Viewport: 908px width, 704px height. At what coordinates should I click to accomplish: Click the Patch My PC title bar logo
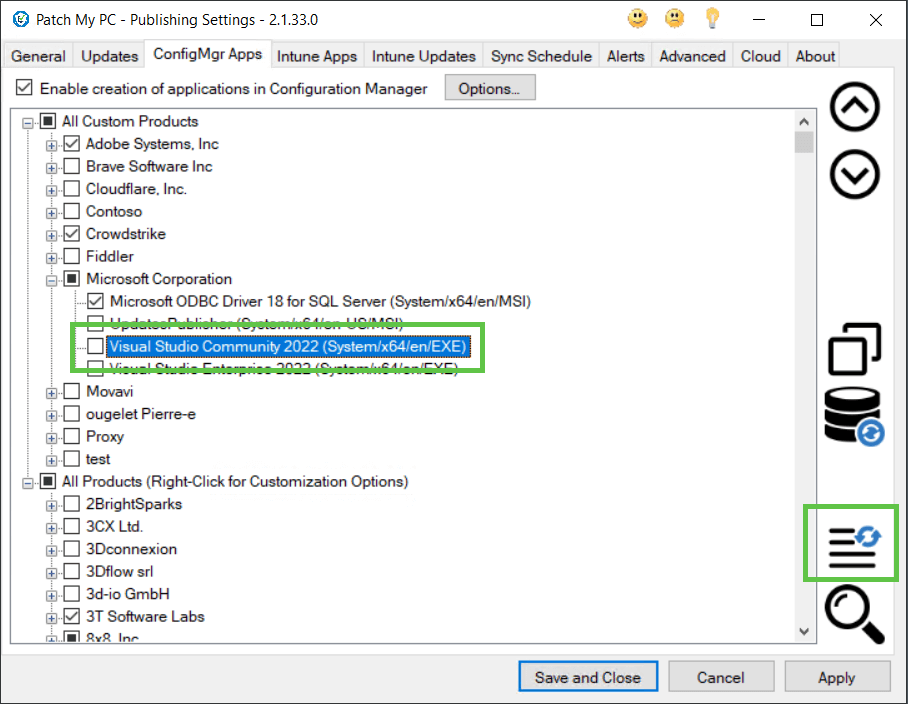coord(21,19)
